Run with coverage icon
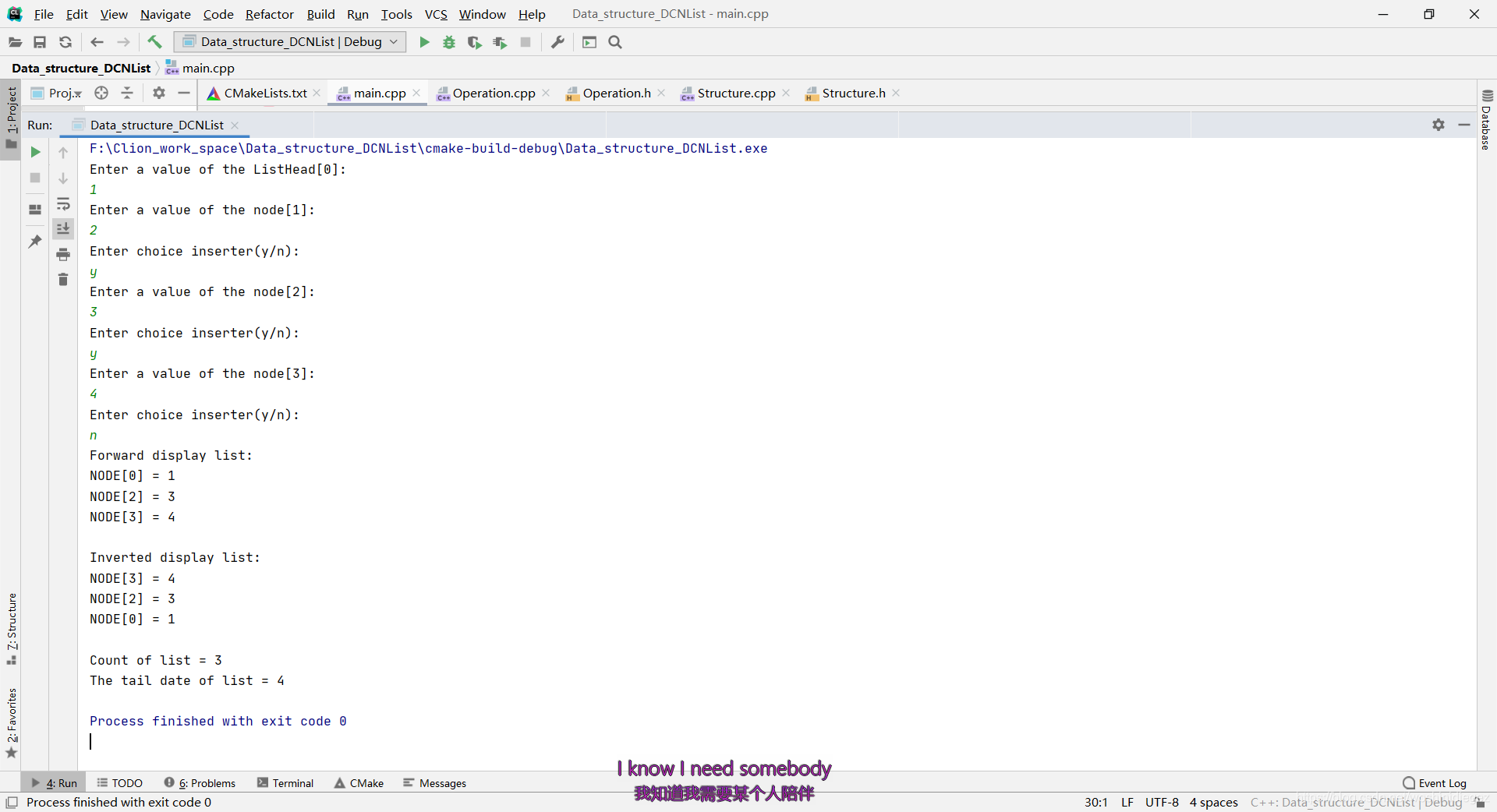 474,42
